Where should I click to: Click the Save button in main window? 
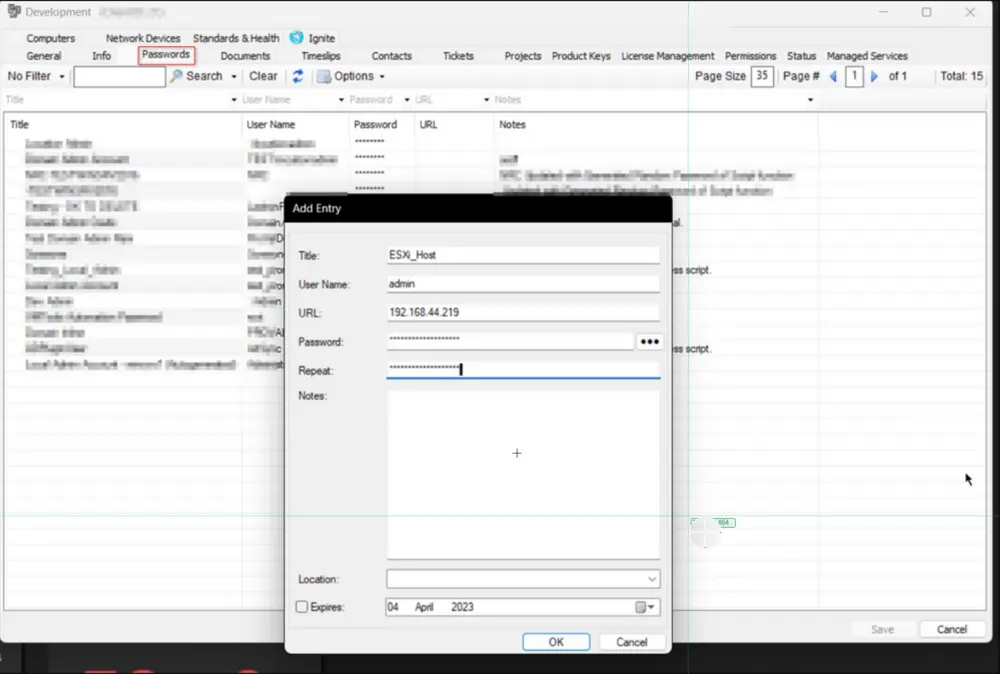[x=883, y=629]
